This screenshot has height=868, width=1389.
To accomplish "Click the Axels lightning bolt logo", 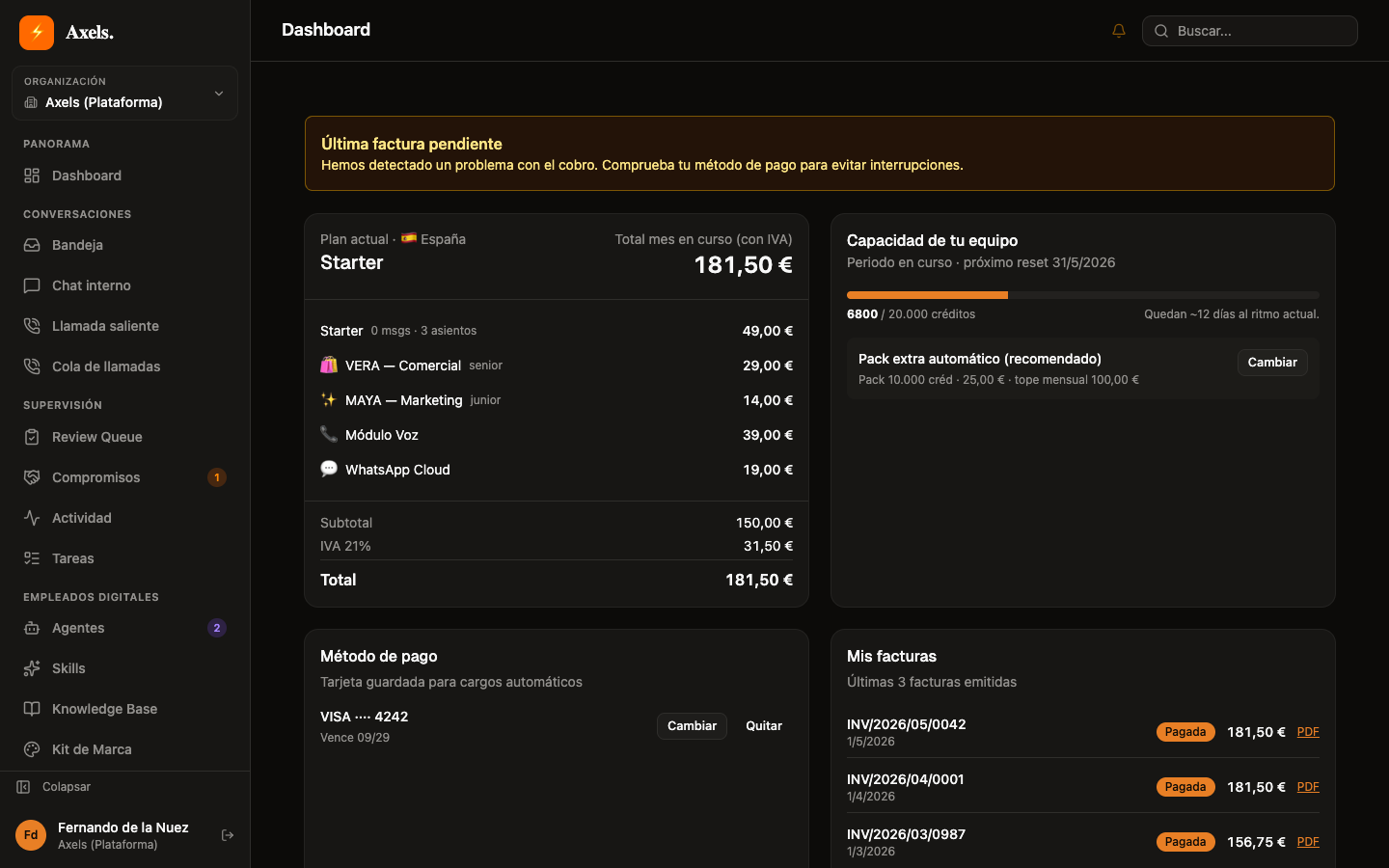I will pos(37,32).
